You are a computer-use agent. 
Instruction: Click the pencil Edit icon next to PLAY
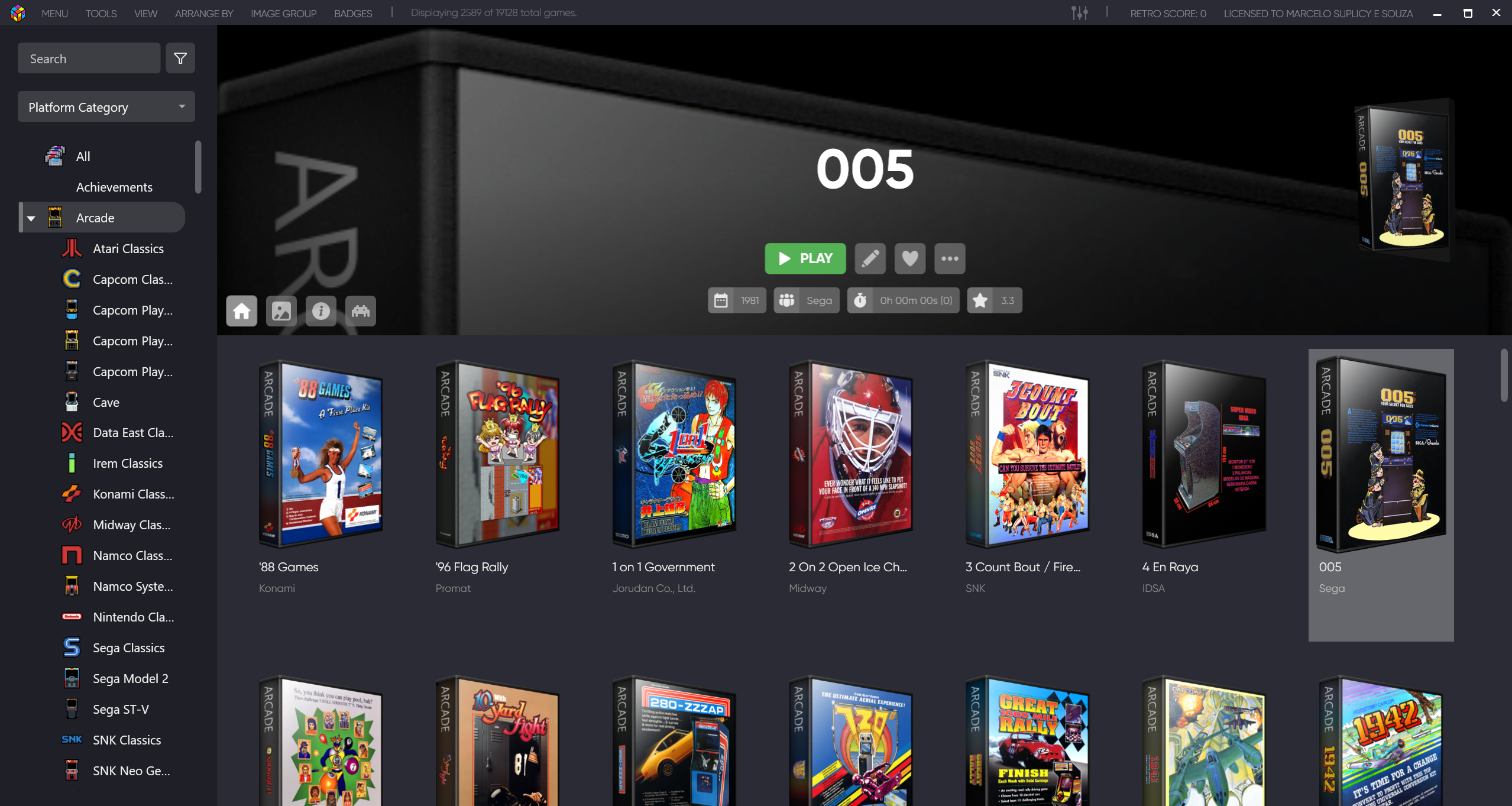pyautogui.click(x=870, y=258)
